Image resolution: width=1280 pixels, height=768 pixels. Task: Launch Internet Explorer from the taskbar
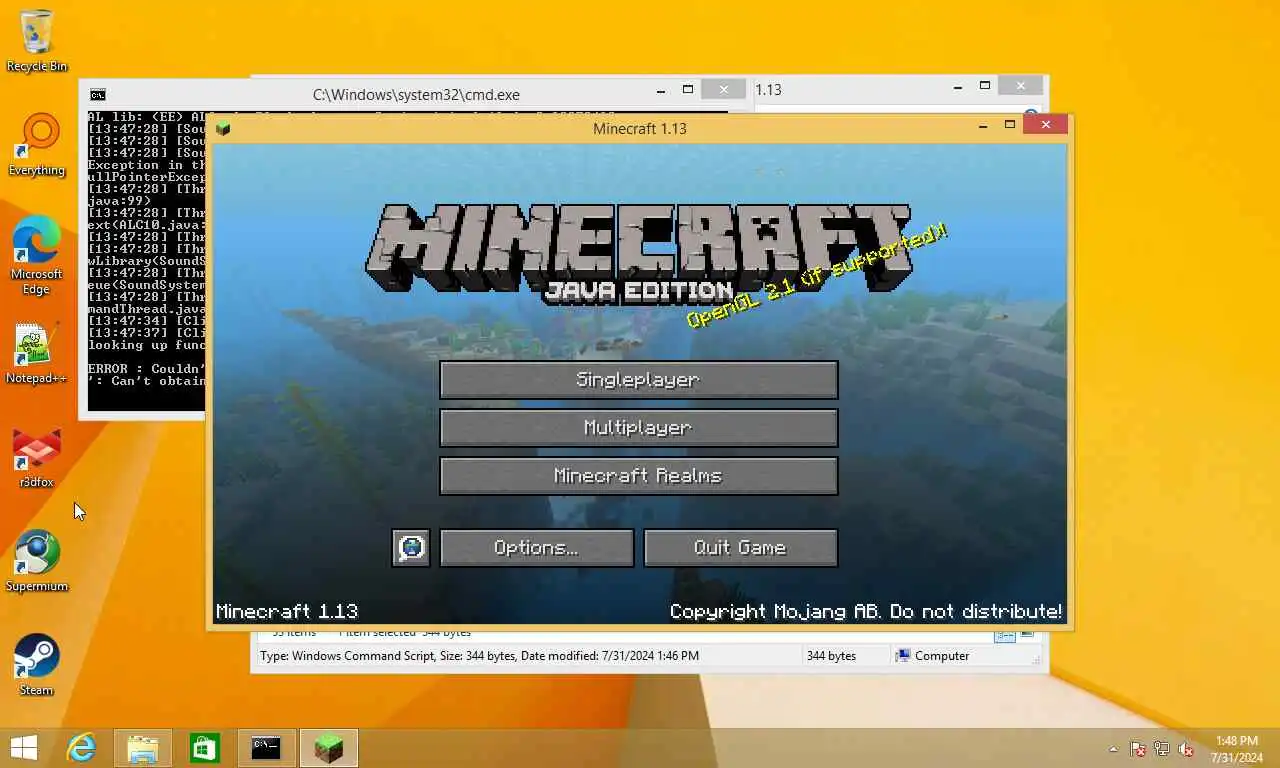pyautogui.click(x=81, y=748)
